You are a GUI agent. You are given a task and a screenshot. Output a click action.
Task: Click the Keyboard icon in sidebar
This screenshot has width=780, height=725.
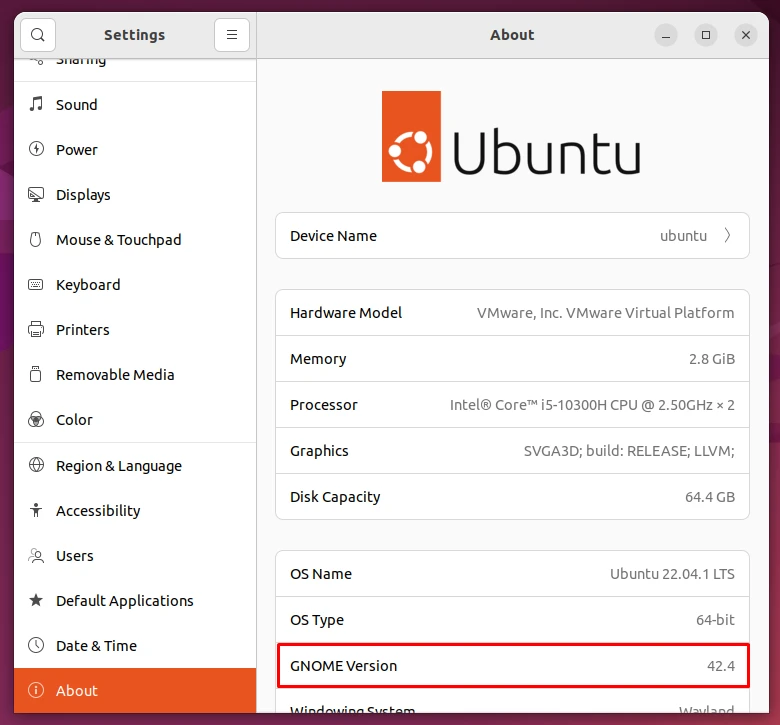(36, 284)
